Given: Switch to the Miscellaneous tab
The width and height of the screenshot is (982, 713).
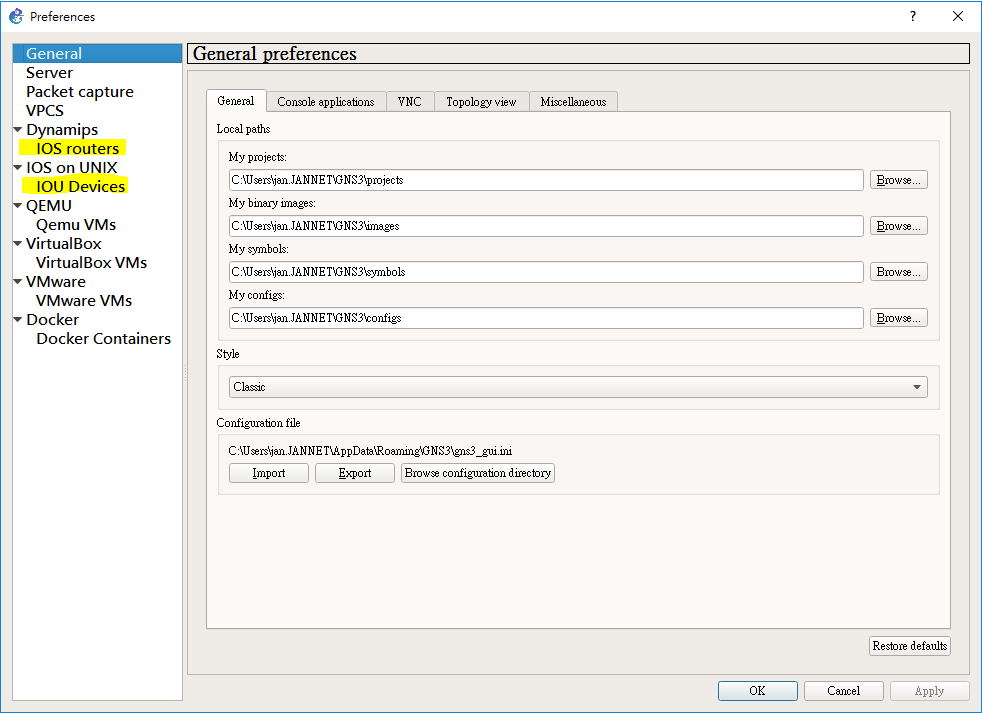Looking at the screenshot, I should point(573,101).
